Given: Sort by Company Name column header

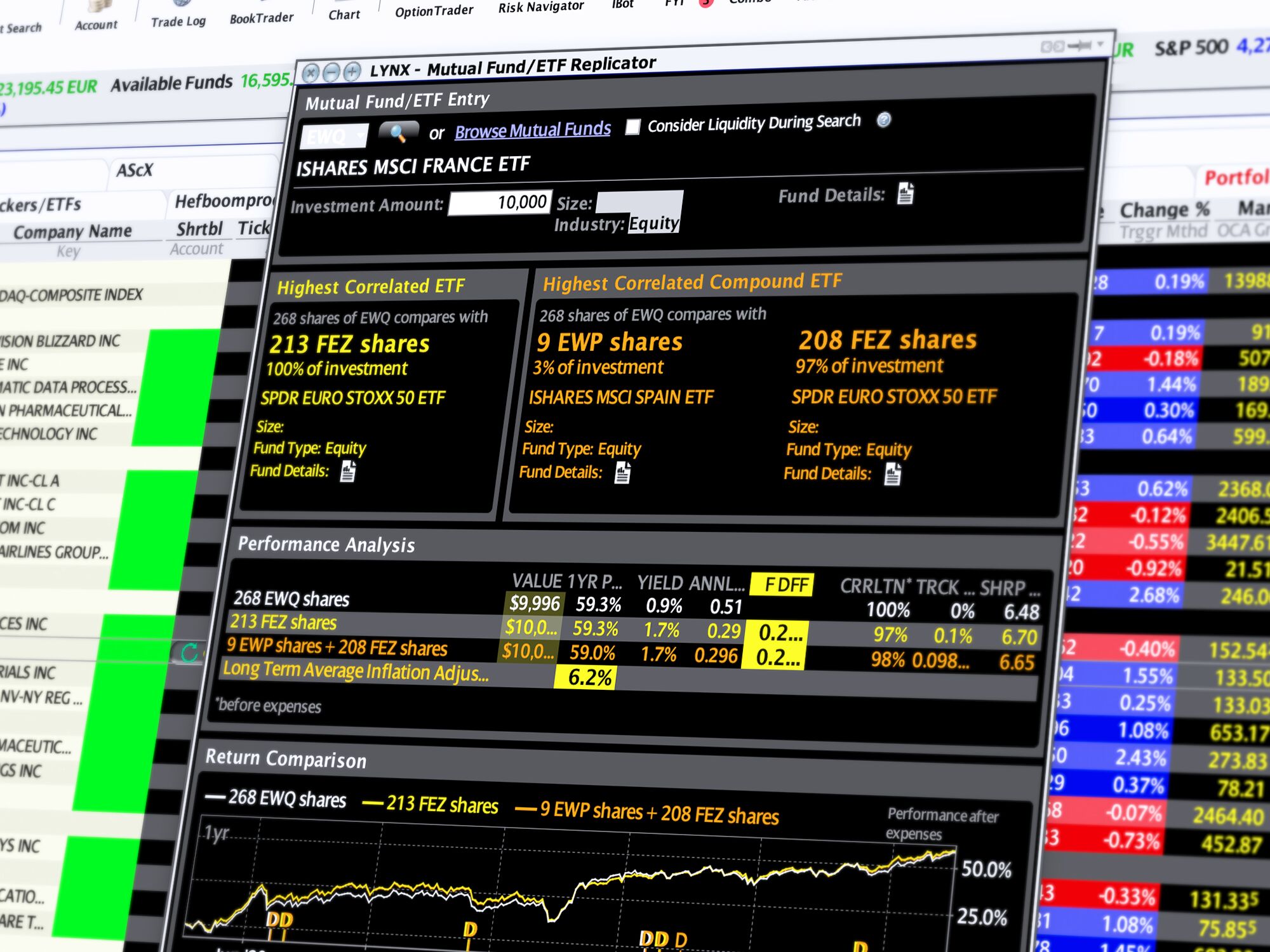Looking at the screenshot, I should [x=72, y=232].
